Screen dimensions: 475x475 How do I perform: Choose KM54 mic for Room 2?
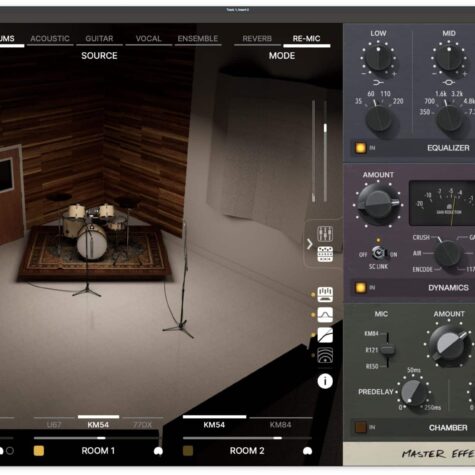[214, 425]
